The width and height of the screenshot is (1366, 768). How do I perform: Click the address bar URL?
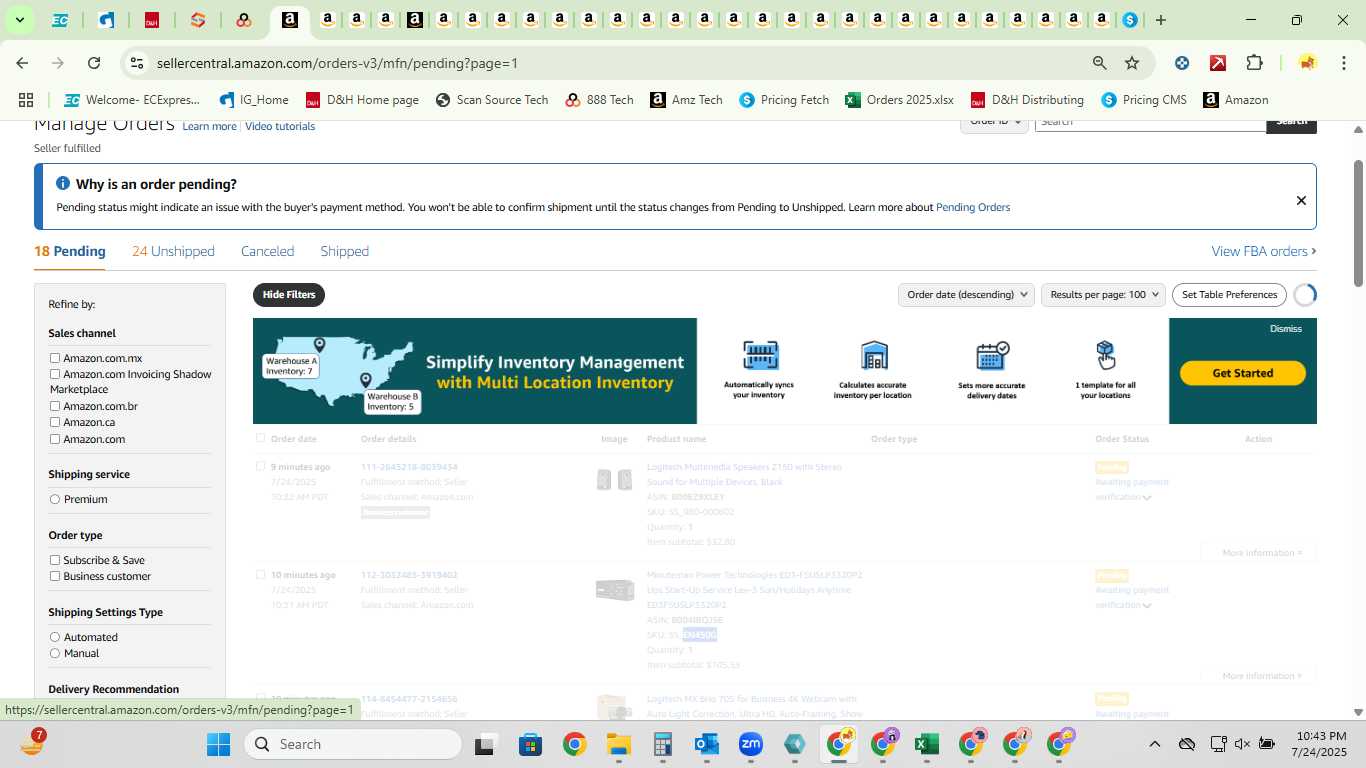pos(337,63)
